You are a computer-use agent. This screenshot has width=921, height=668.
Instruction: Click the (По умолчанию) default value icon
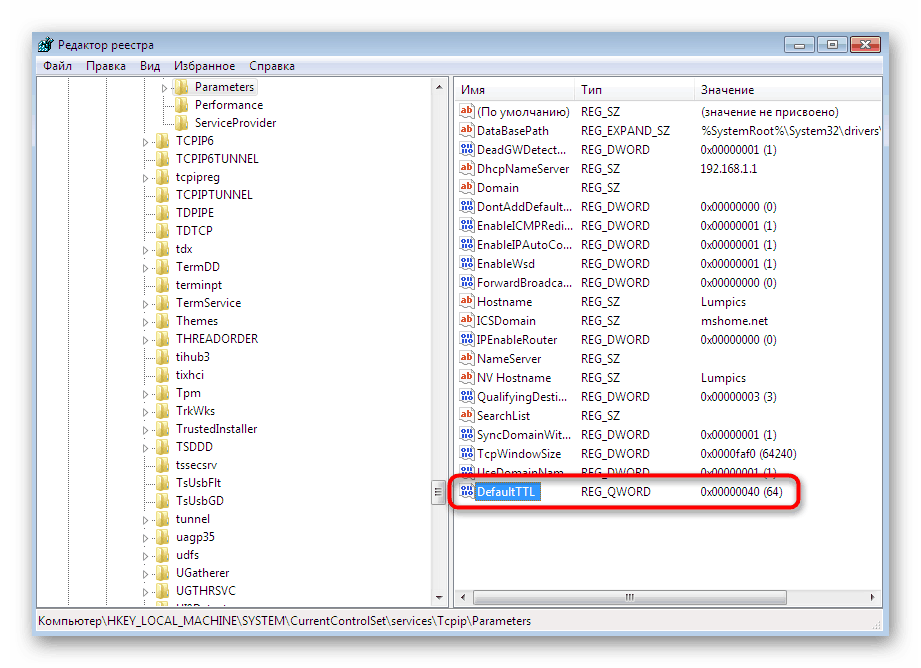tap(466, 112)
